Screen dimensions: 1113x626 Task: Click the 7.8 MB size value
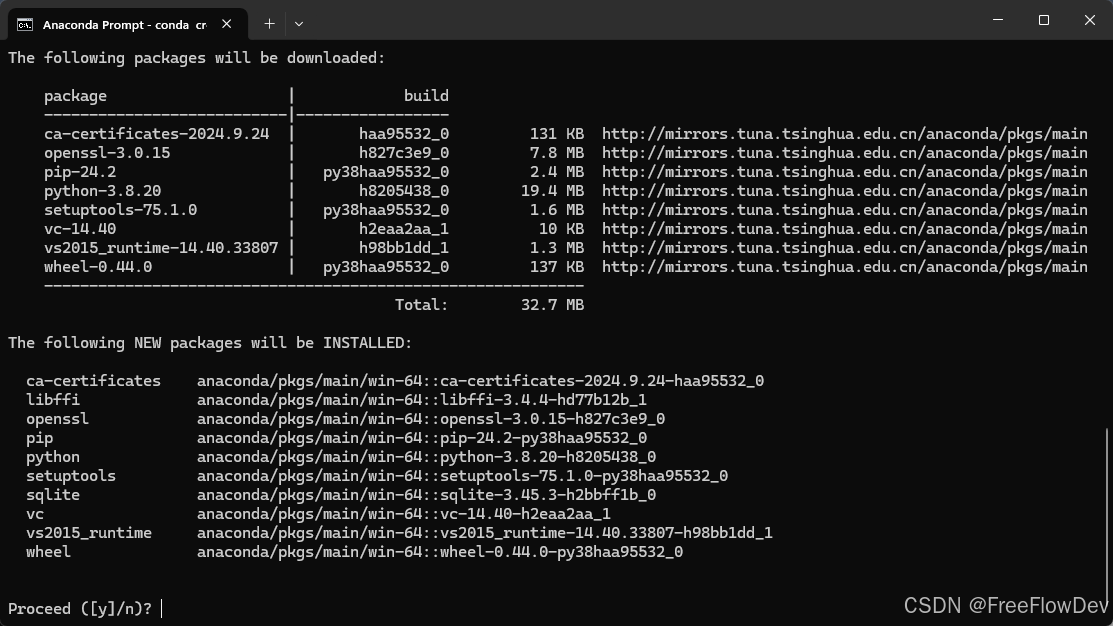(556, 153)
